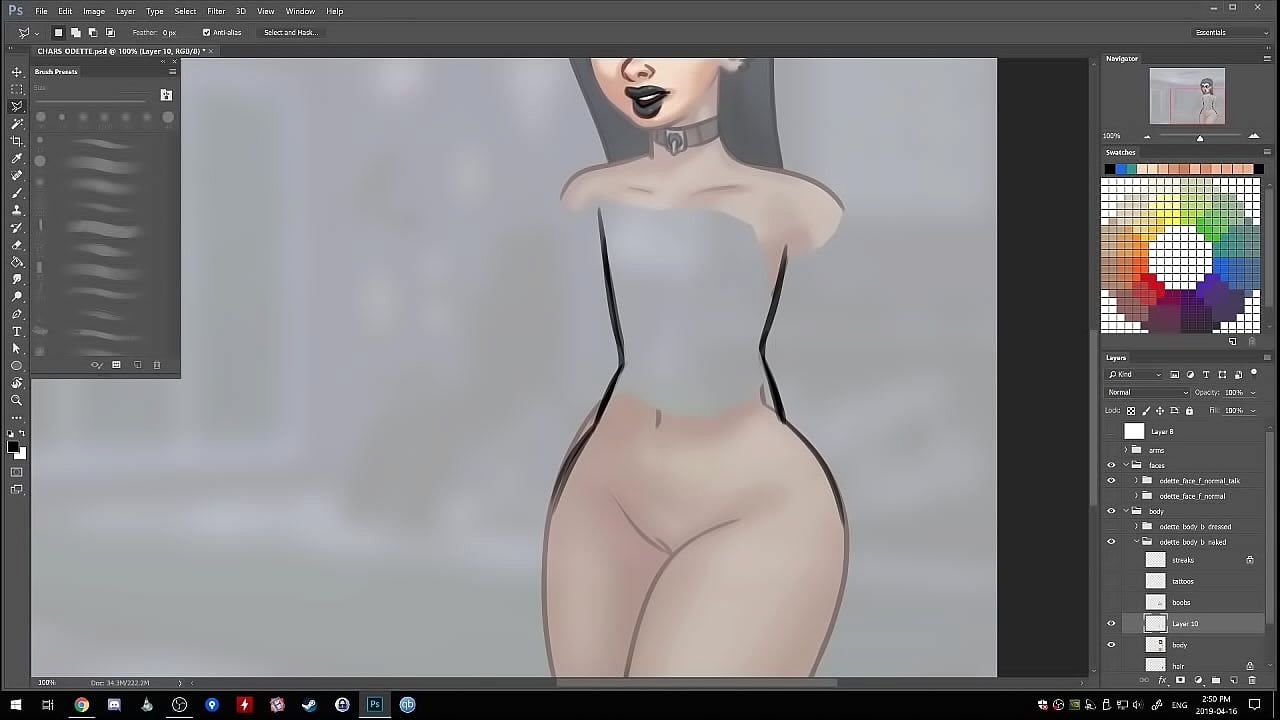
Task: Select the tattoos layer
Action: click(x=1183, y=581)
